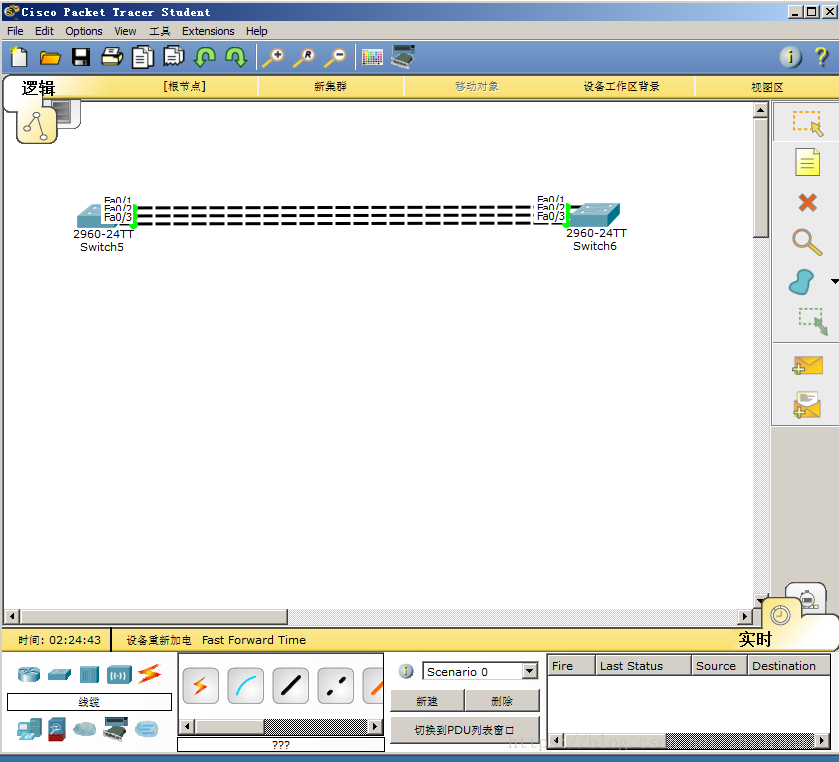The image size is (839, 762).
Task: Open the drawing palette icon
Action: 372,57
